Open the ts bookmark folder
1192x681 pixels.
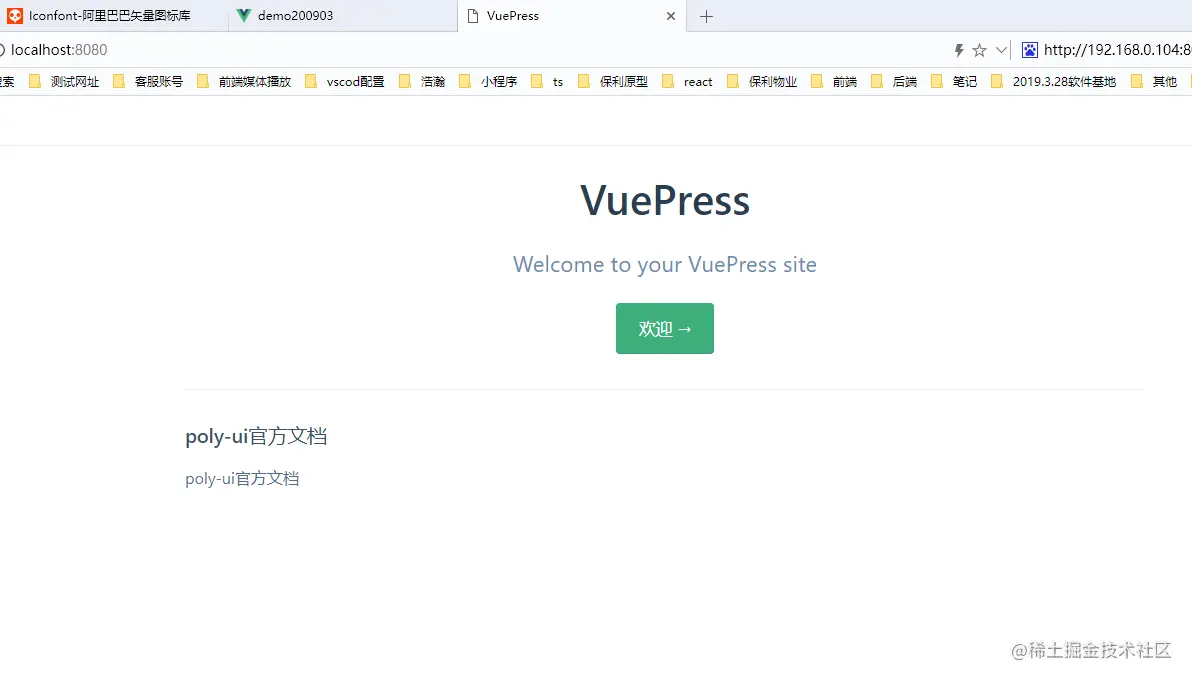[x=547, y=81]
